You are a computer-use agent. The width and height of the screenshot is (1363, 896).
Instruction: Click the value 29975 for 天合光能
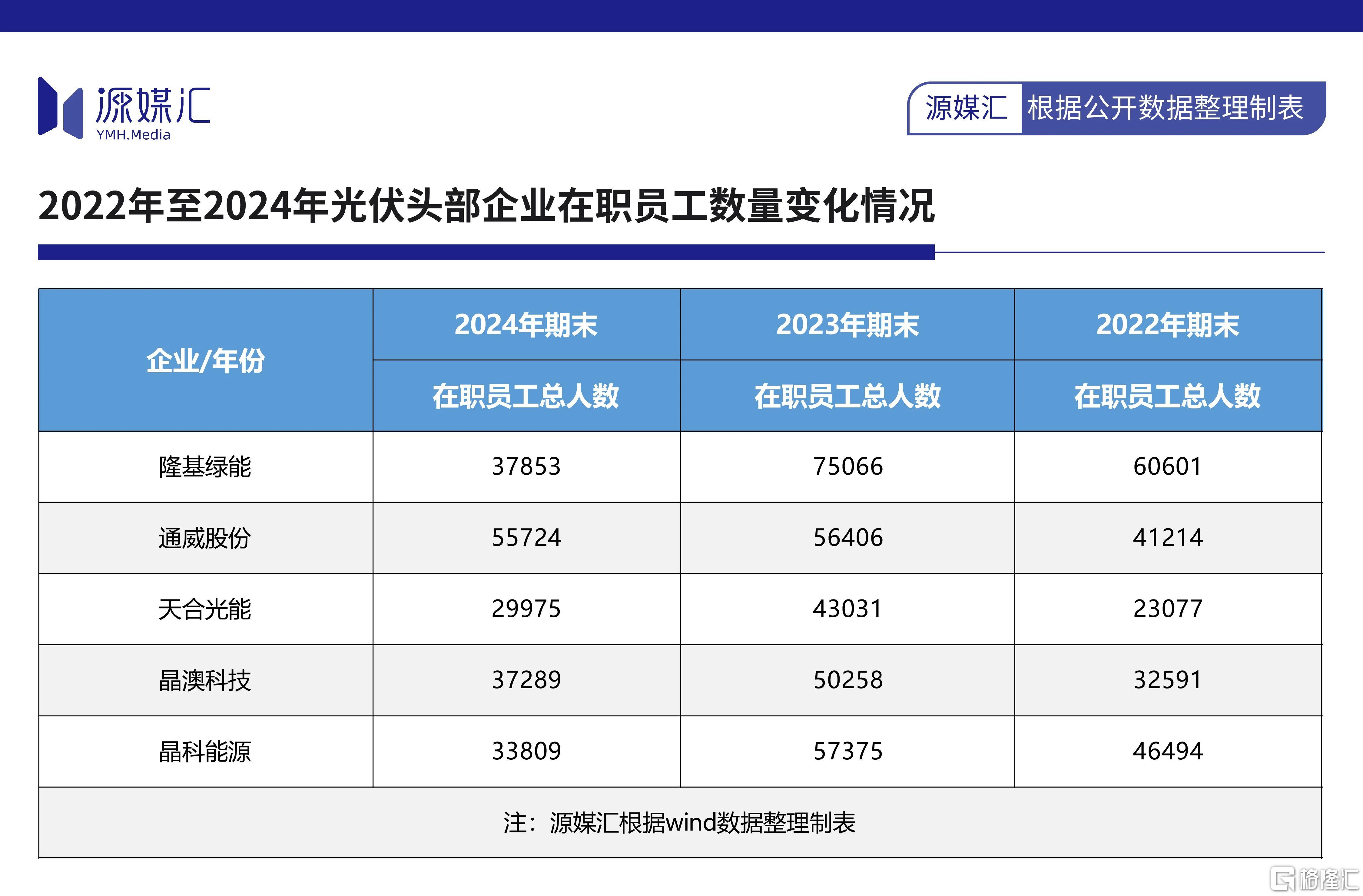tap(526, 609)
